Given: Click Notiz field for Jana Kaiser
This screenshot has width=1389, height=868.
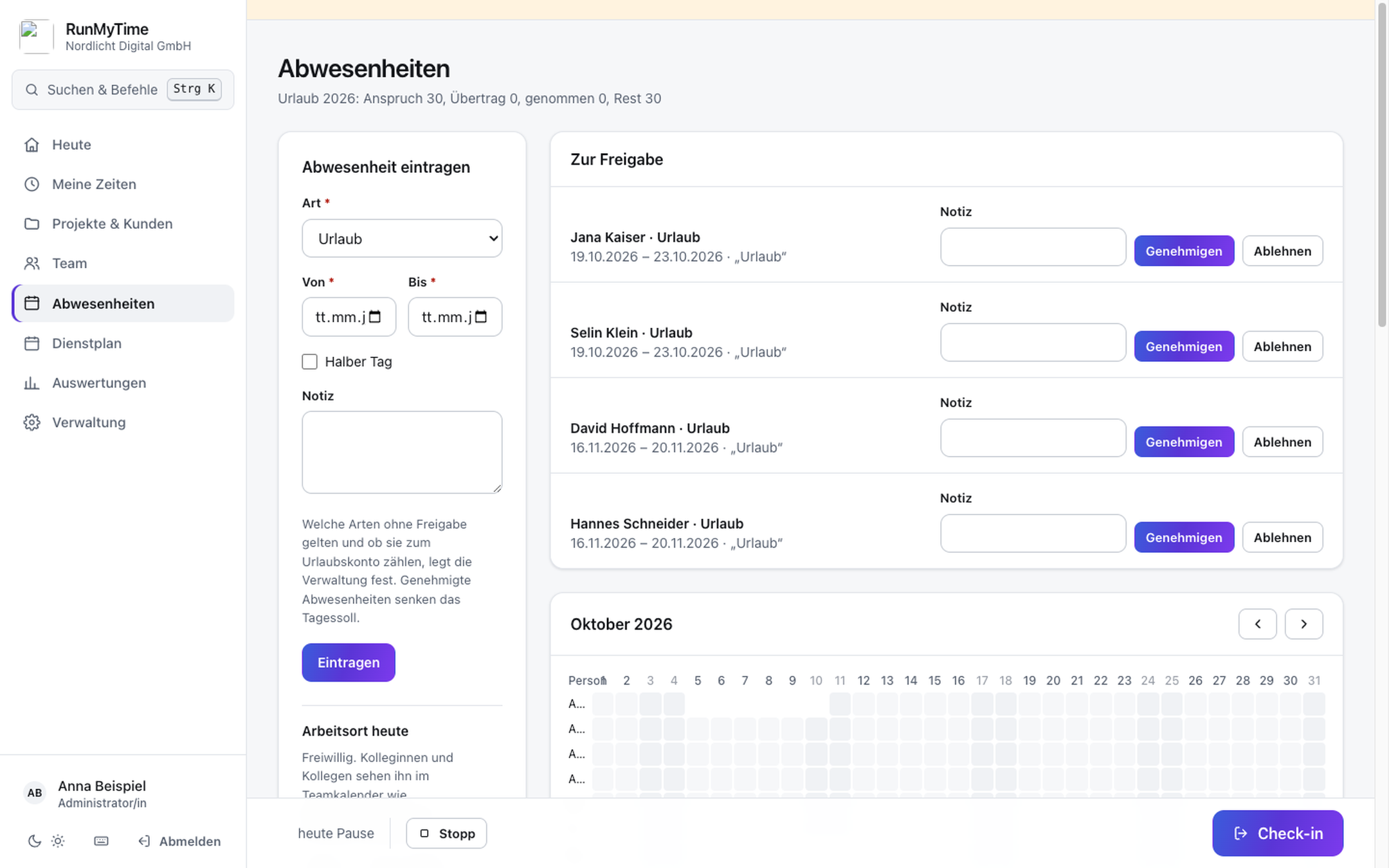Looking at the screenshot, I should [x=1033, y=247].
